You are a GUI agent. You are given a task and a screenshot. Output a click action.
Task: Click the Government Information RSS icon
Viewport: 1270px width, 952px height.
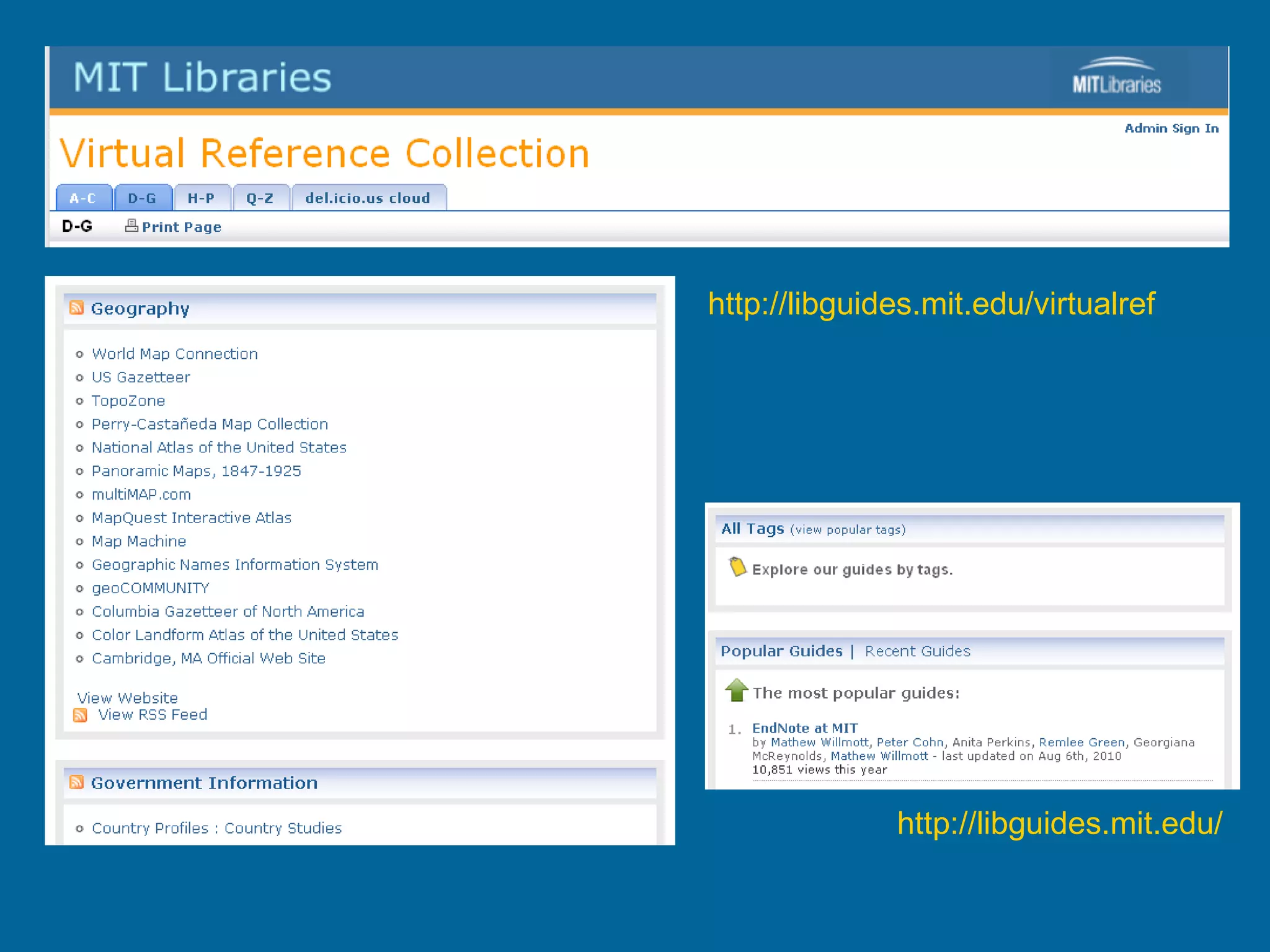tap(76, 782)
